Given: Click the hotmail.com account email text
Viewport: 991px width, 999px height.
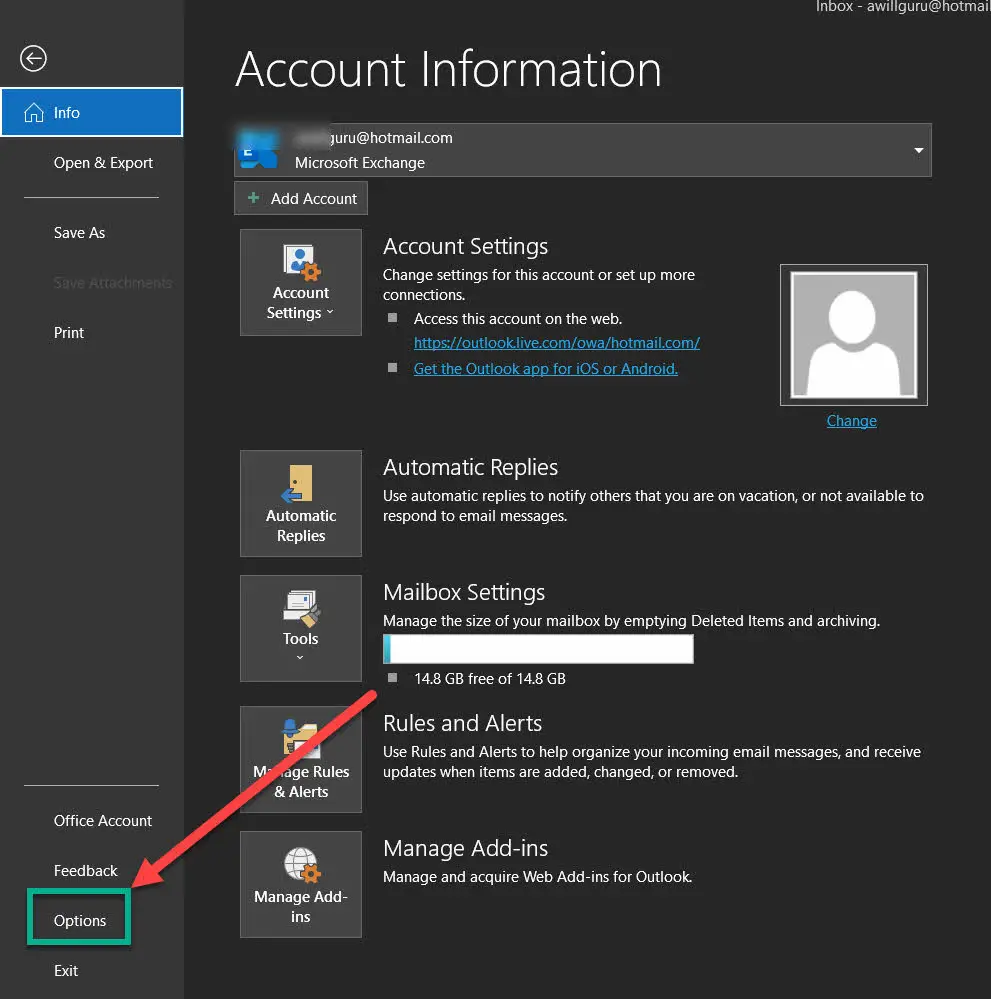Looking at the screenshot, I should click(373, 138).
